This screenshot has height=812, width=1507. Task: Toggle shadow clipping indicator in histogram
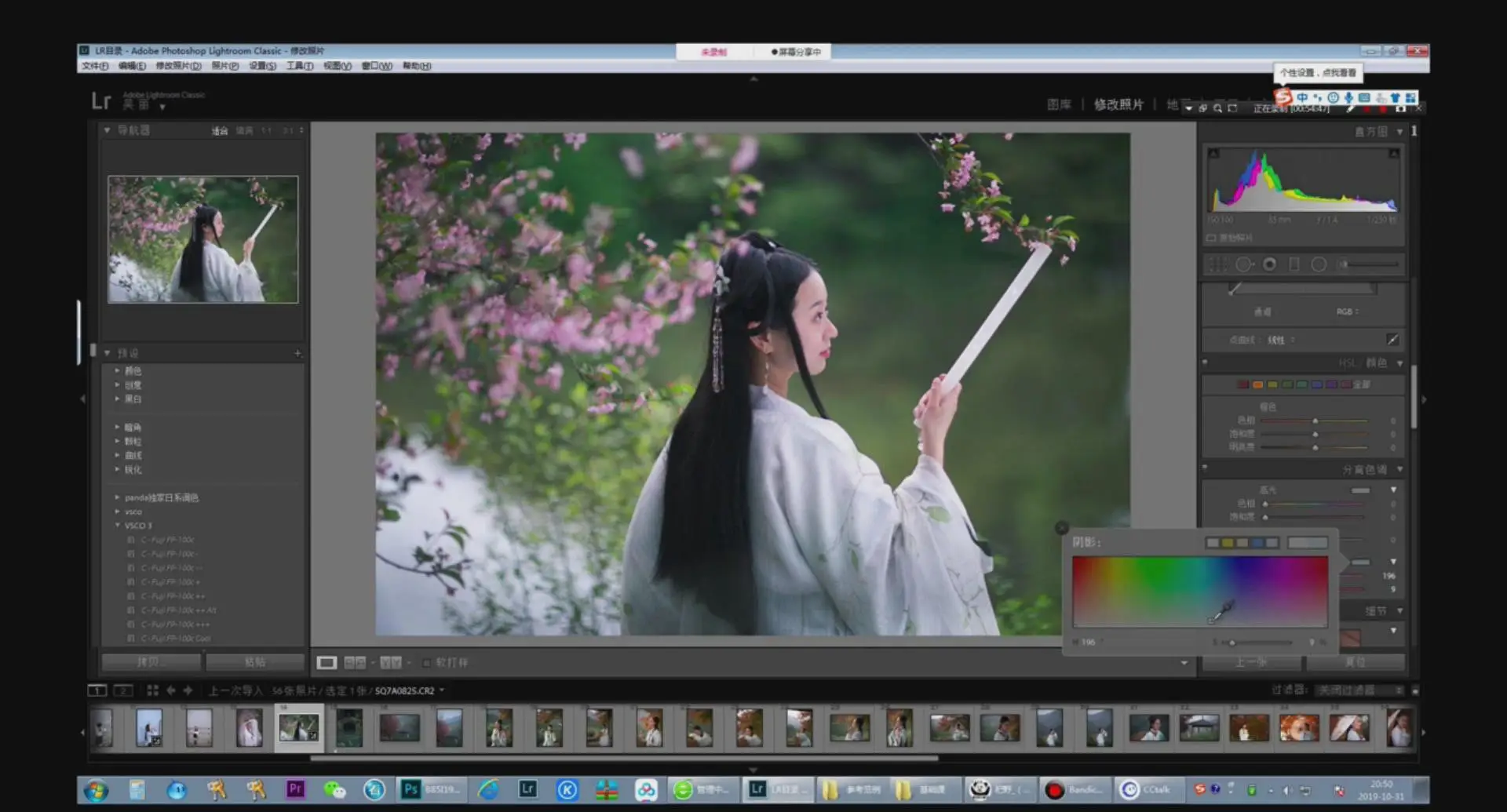point(1213,153)
